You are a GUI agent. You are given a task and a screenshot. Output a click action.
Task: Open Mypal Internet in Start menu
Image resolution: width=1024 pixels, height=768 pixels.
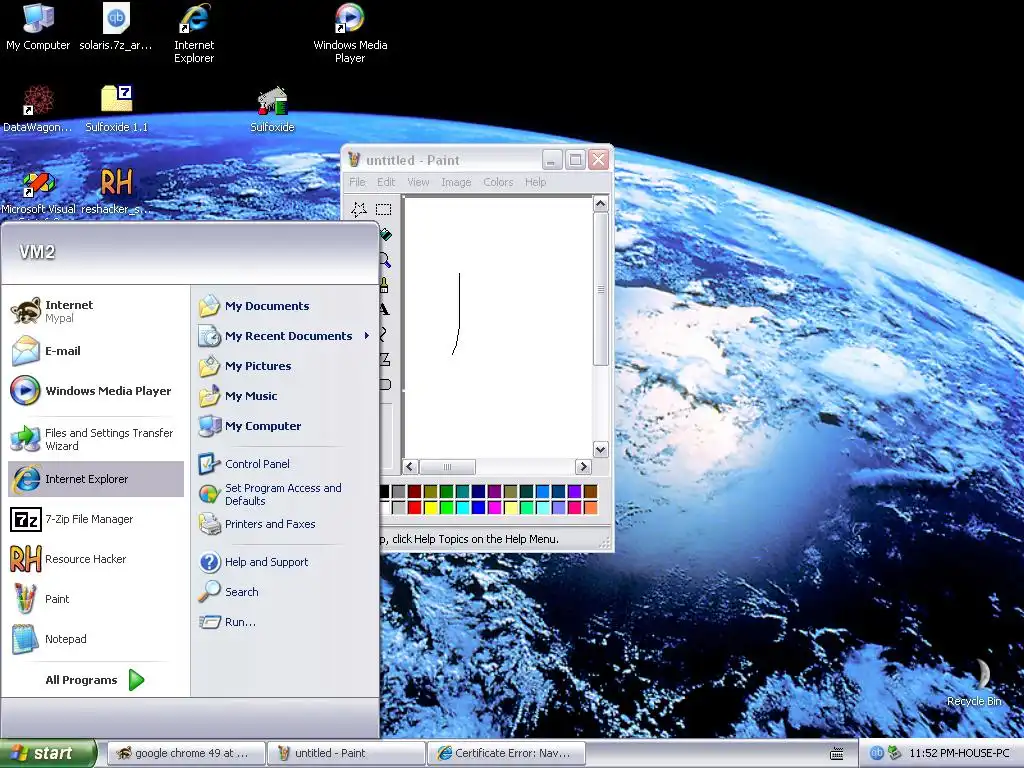point(95,311)
